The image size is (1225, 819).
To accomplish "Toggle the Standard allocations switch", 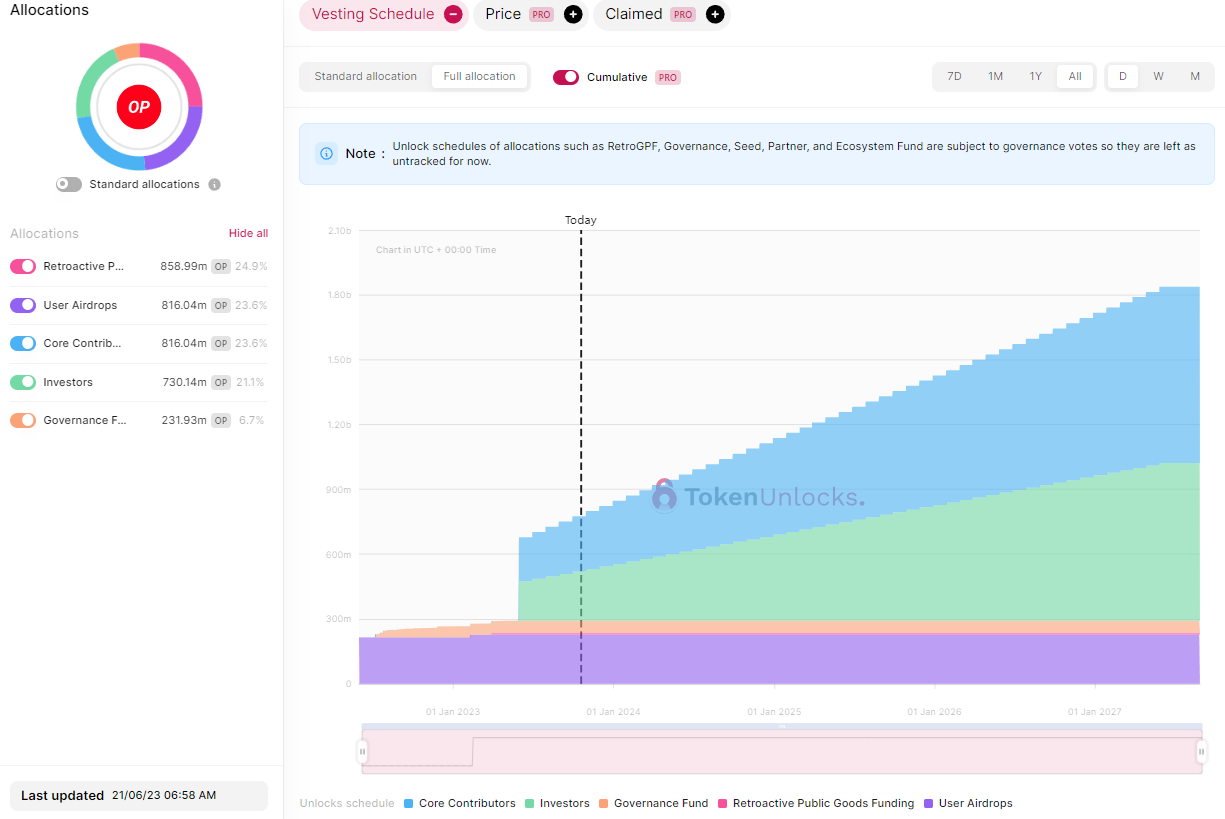I will 69,185.
